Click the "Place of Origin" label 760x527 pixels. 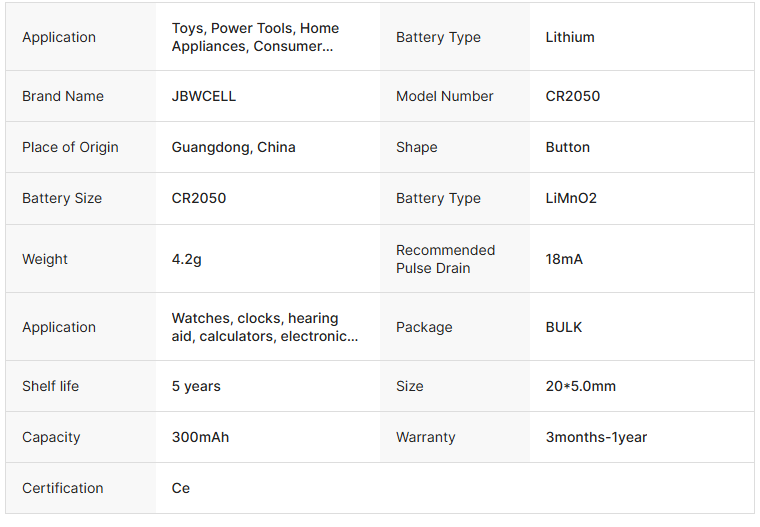70,147
